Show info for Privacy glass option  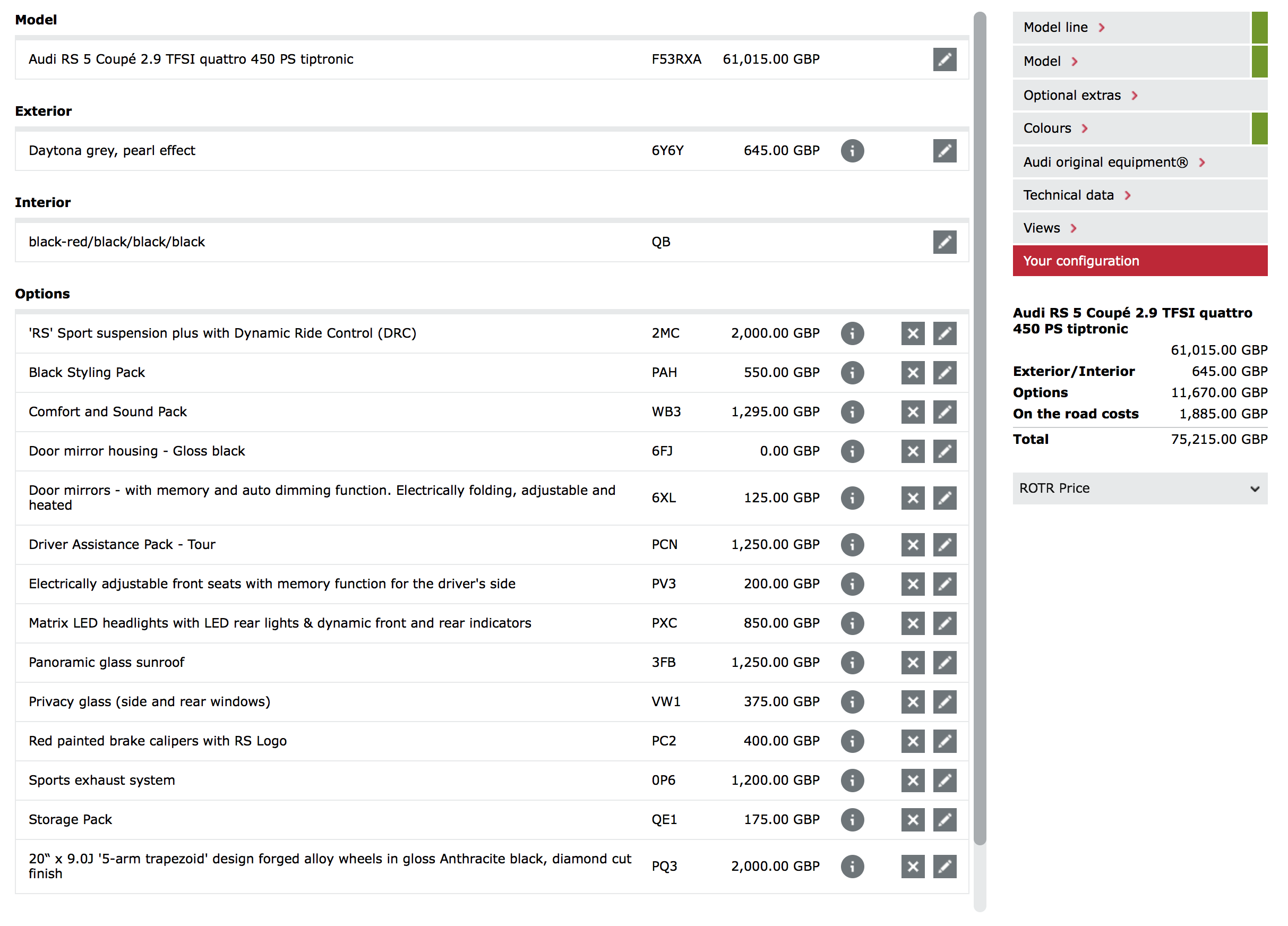tap(852, 701)
